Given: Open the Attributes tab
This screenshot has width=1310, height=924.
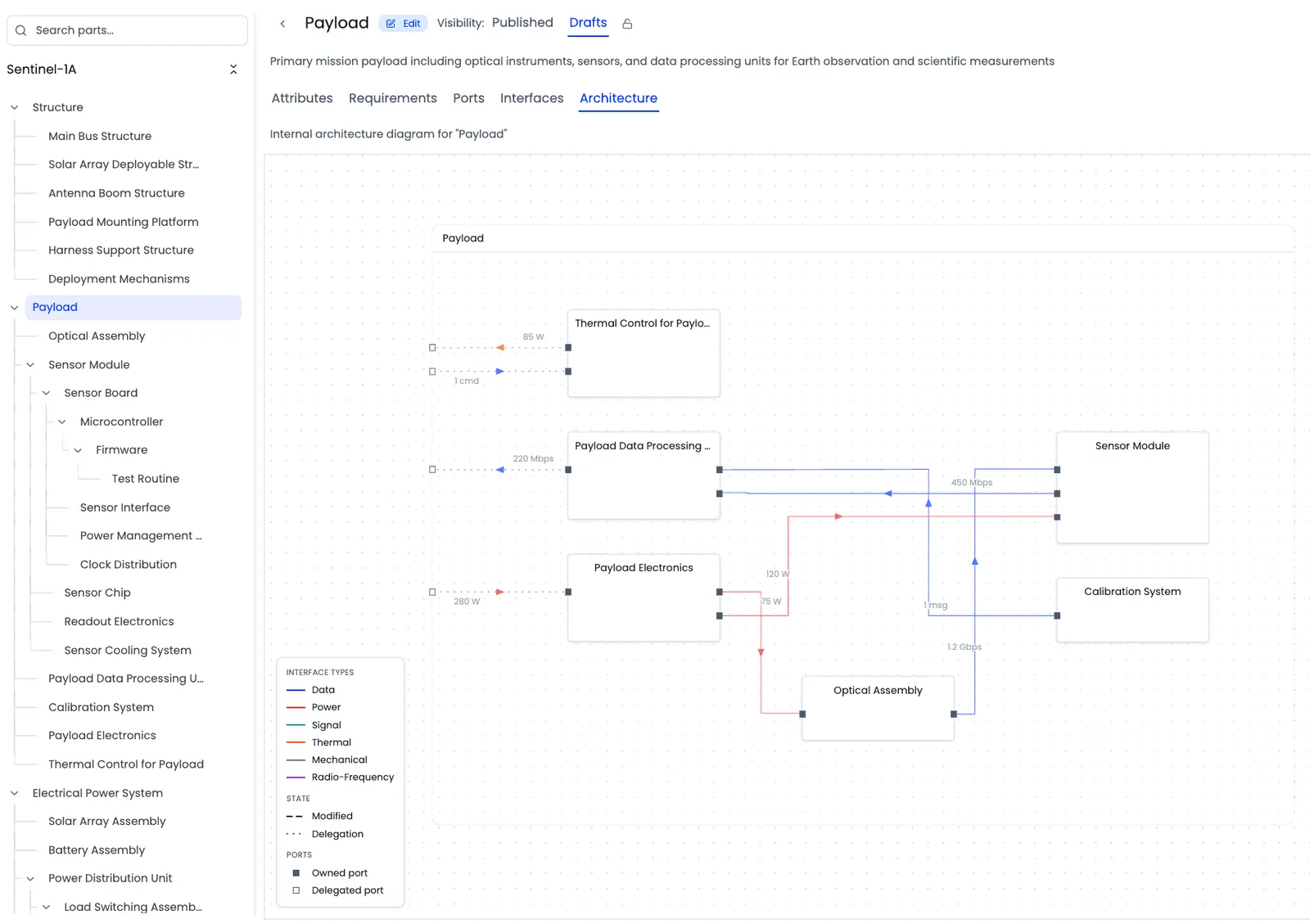Looking at the screenshot, I should pos(302,98).
